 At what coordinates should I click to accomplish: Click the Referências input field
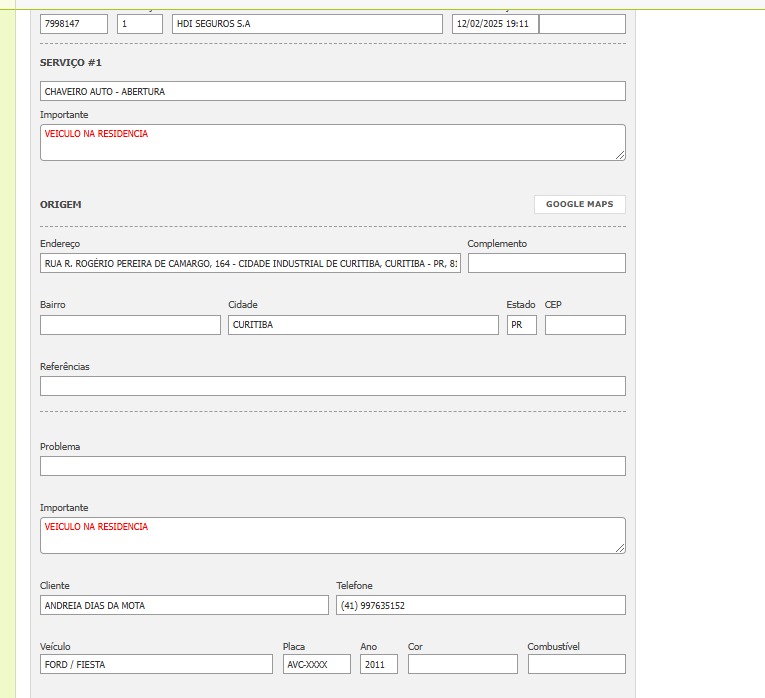click(332, 386)
